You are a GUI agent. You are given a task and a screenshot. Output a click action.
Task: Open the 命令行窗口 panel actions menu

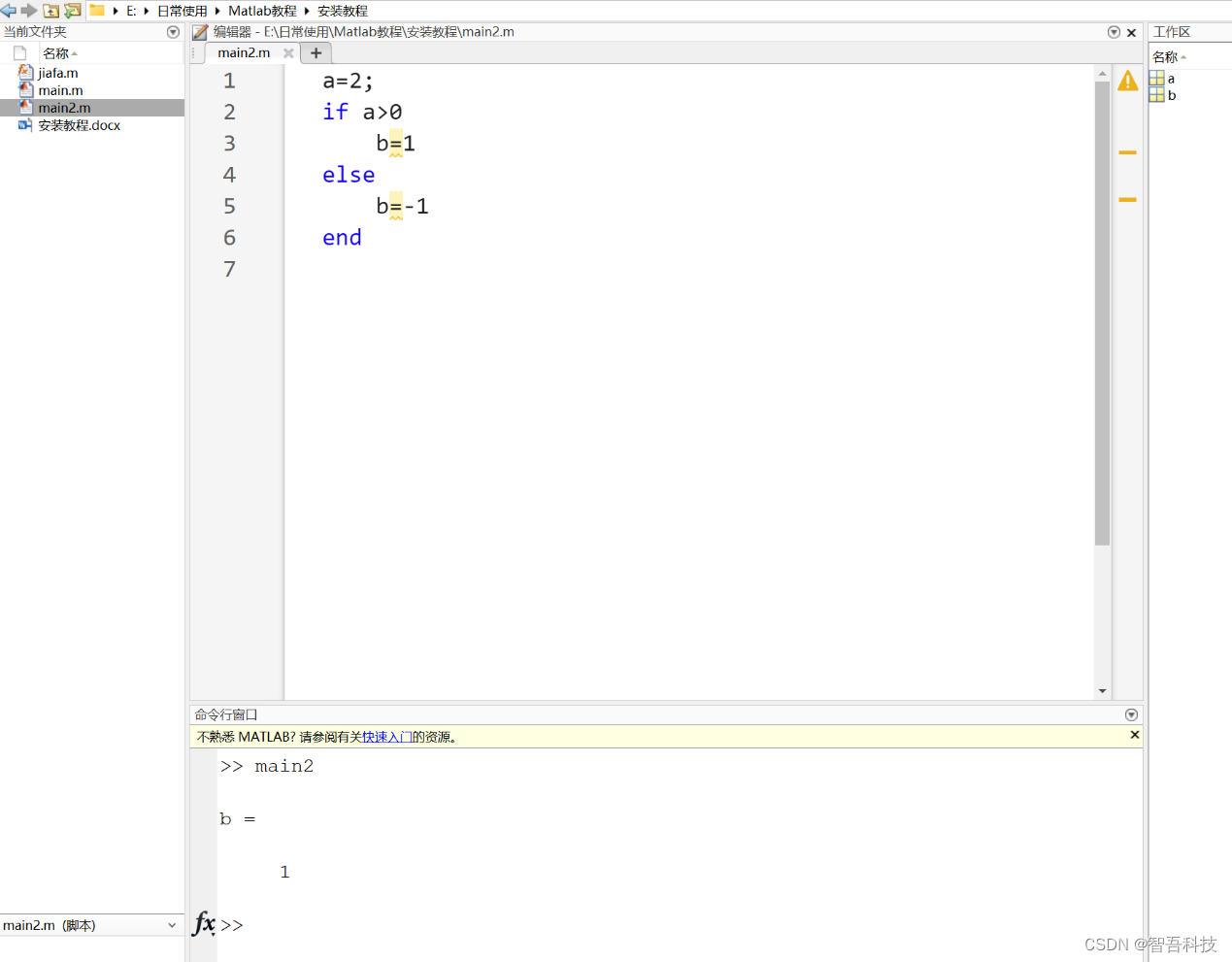click(1131, 713)
